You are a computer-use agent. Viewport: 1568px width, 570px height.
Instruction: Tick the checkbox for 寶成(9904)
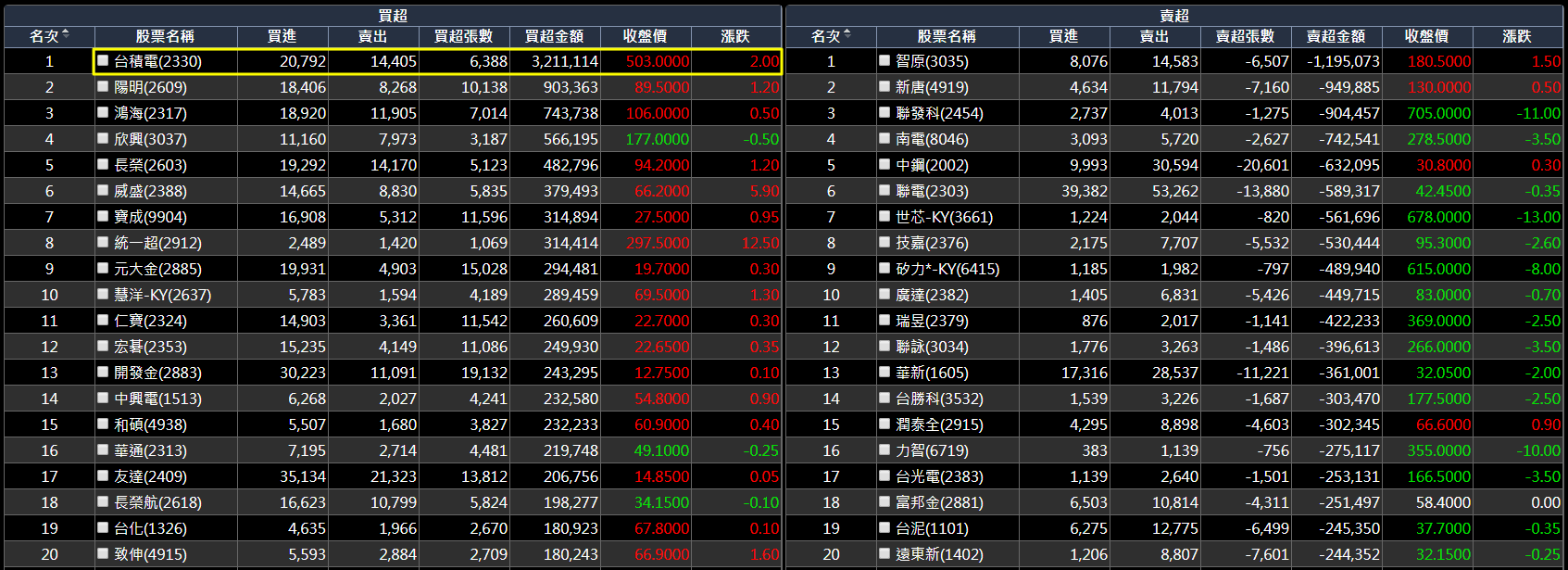(103, 216)
